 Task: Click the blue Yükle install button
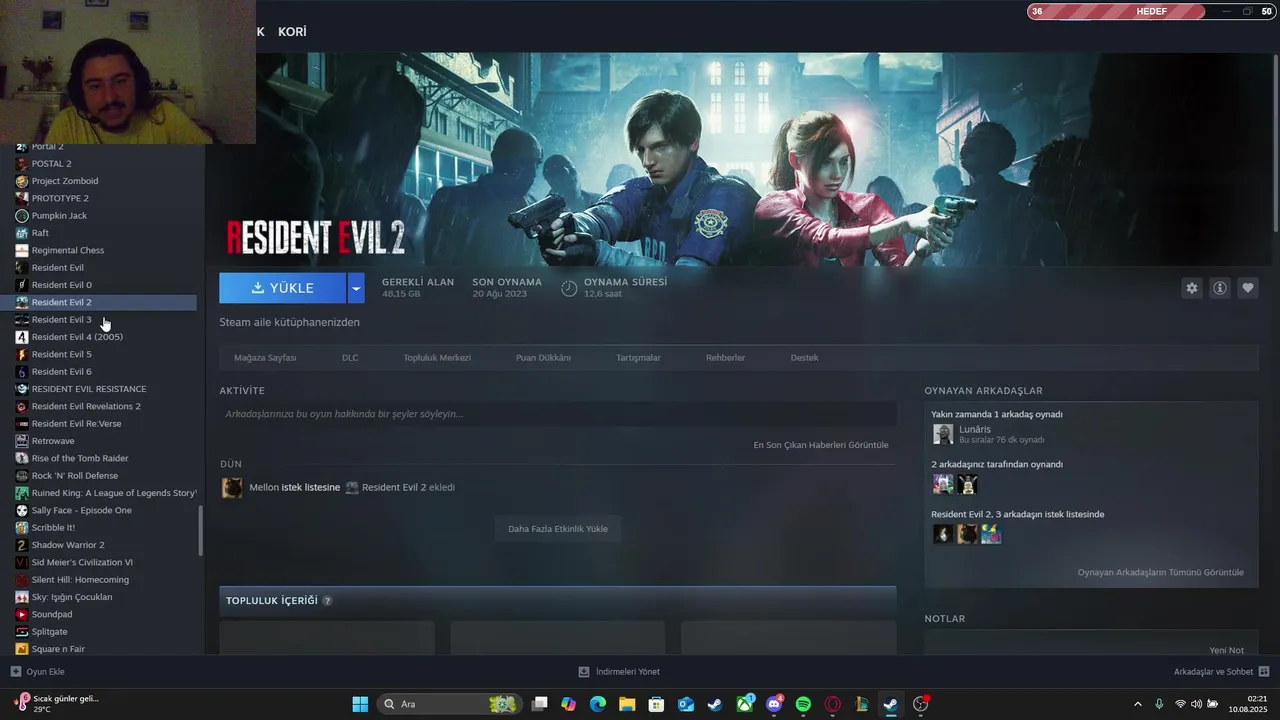(x=283, y=288)
